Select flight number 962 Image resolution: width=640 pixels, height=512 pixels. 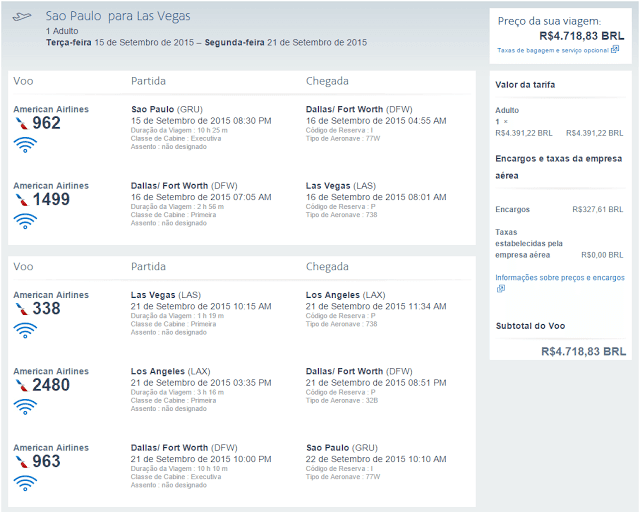[47, 123]
